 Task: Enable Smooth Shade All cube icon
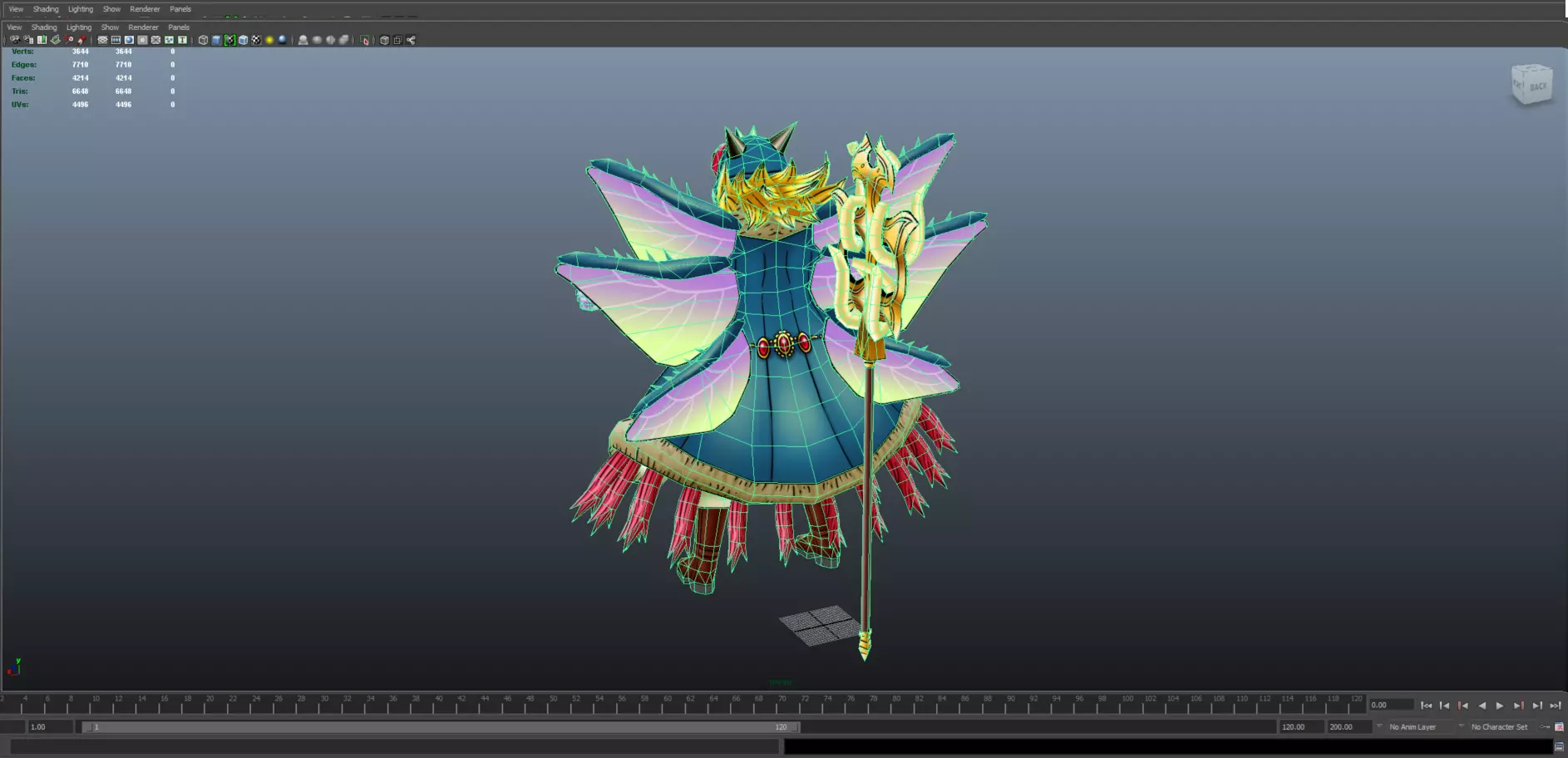pos(216,40)
